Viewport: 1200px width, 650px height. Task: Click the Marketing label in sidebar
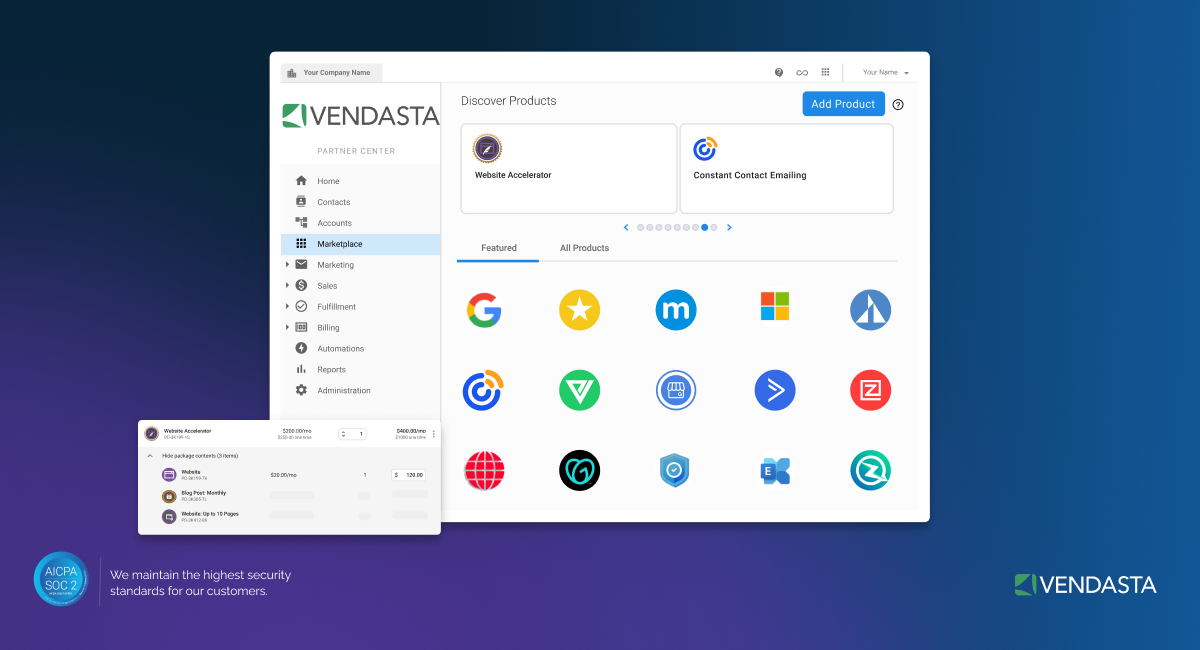click(x=336, y=265)
